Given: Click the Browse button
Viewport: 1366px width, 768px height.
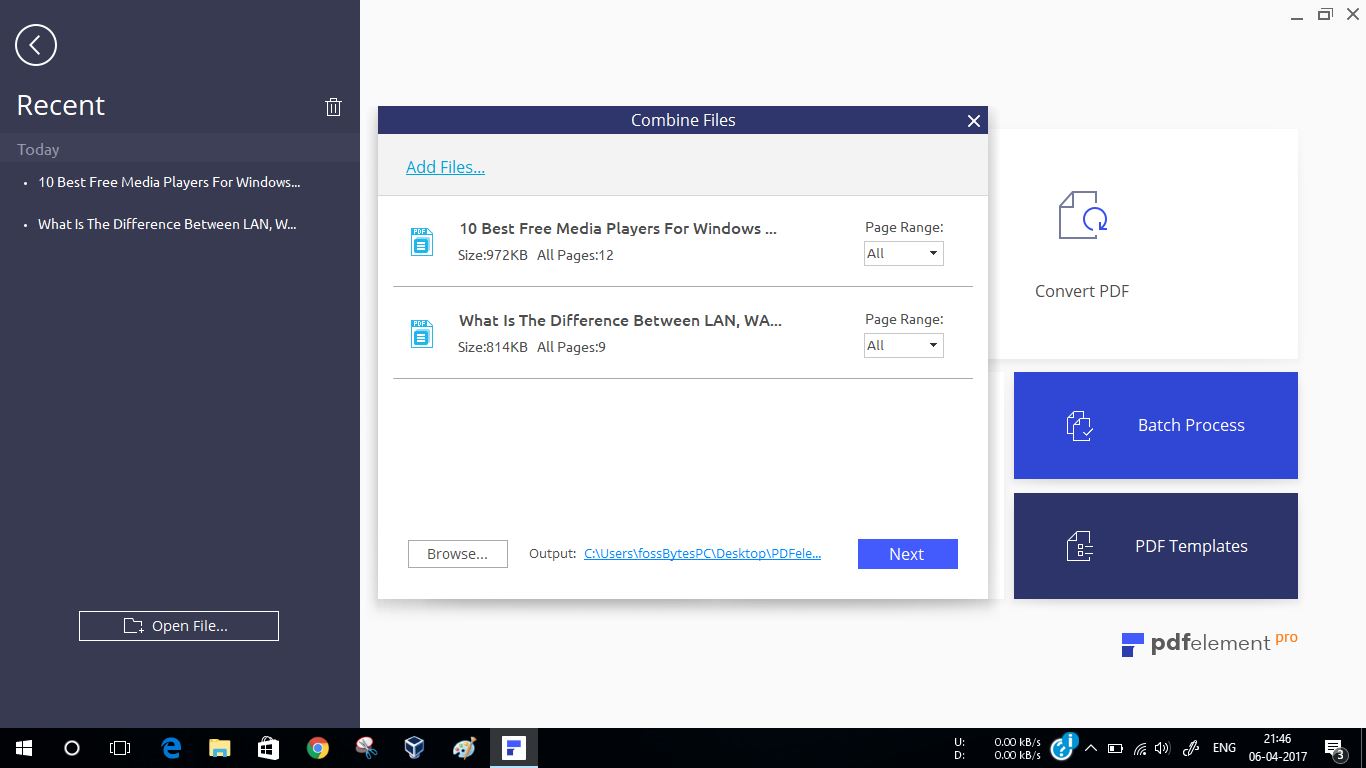Looking at the screenshot, I should click(457, 554).
